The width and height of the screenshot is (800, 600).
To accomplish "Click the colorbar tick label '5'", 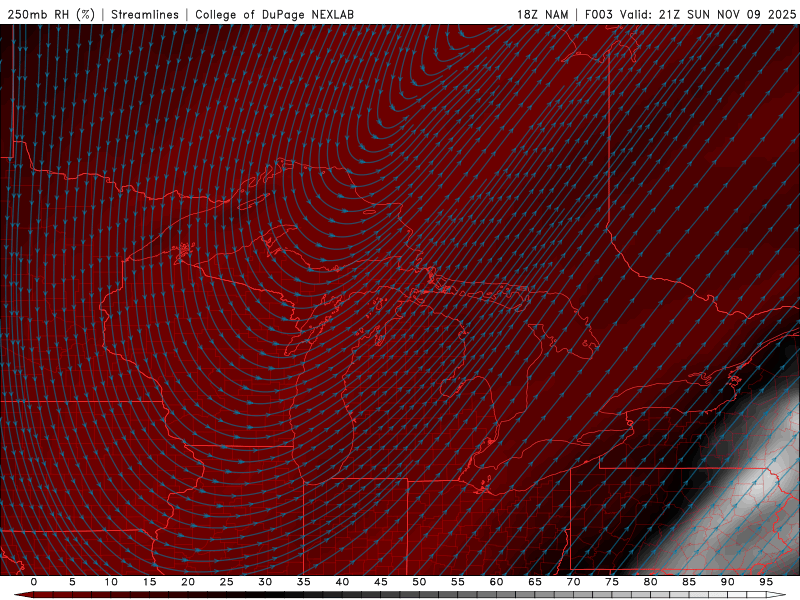I will [x=72, y=582].
